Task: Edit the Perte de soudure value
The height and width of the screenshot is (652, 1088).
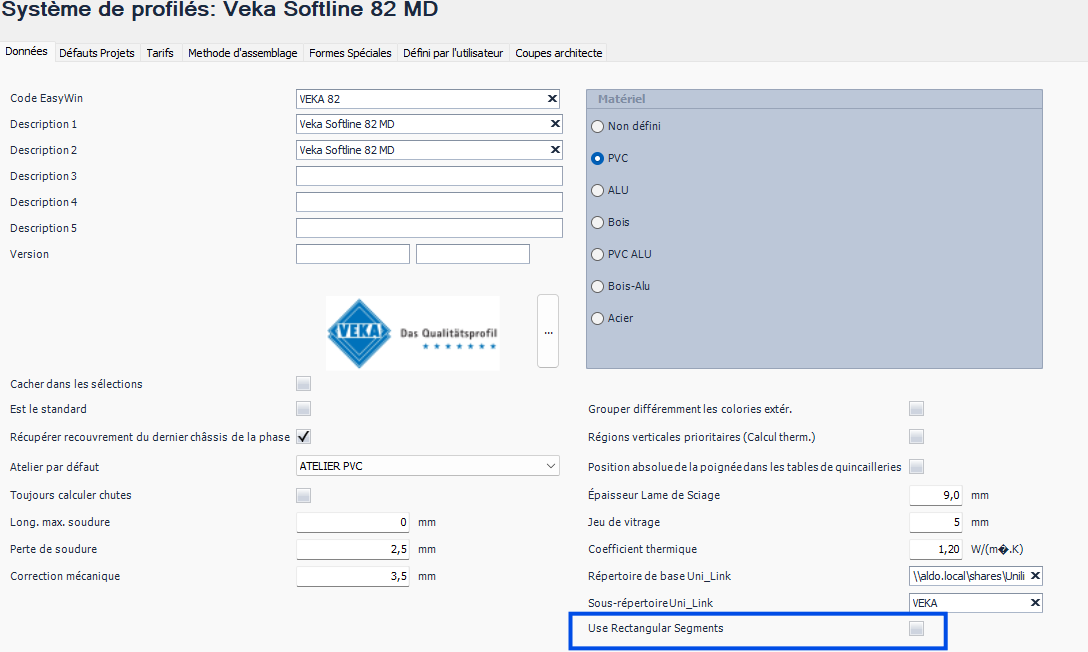Action: coord(352,549)
